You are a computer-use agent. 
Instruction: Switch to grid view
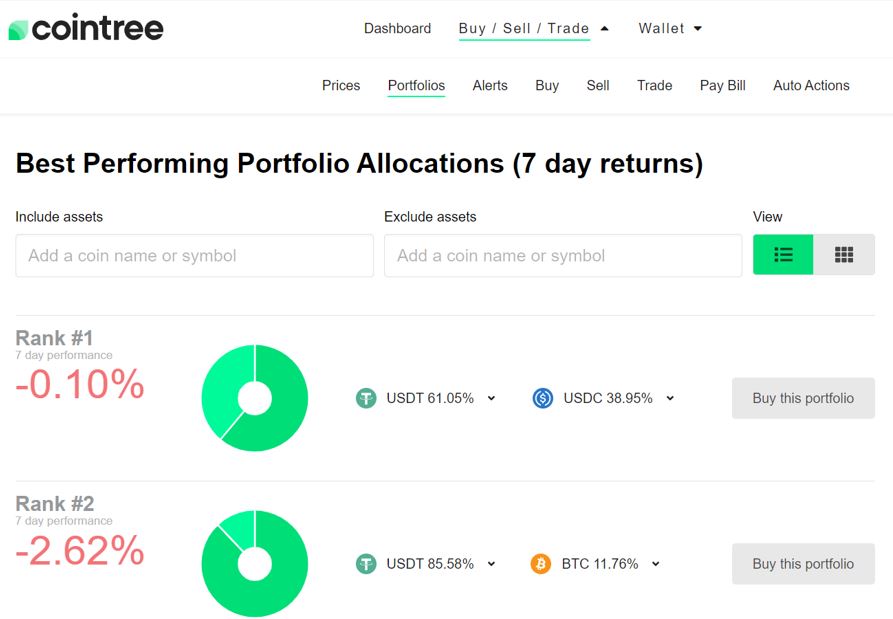click(x=844, y=255)
